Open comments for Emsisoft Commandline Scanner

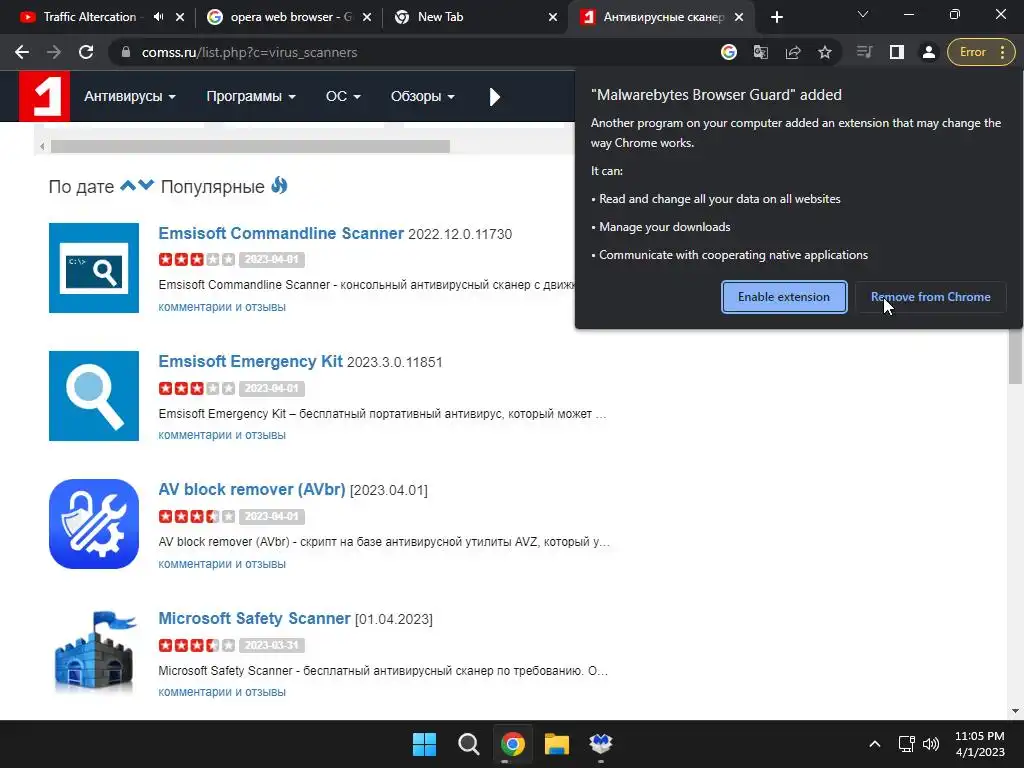222,306
